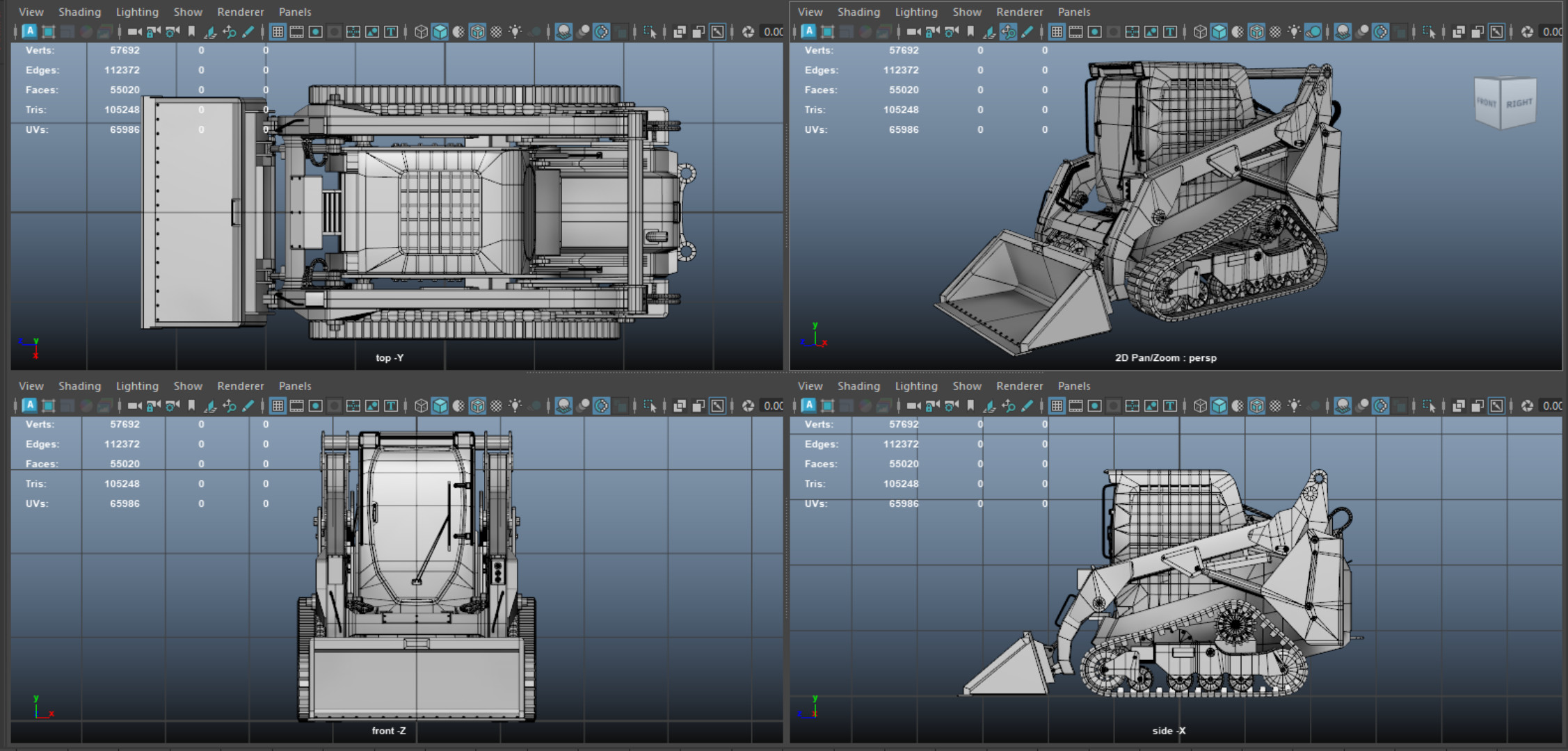The width and height of the screenshot is (1568, 751).
Task: Click Grease Pencil icon in front view panel
Action: pyautogui.click(x=248, y=405)
